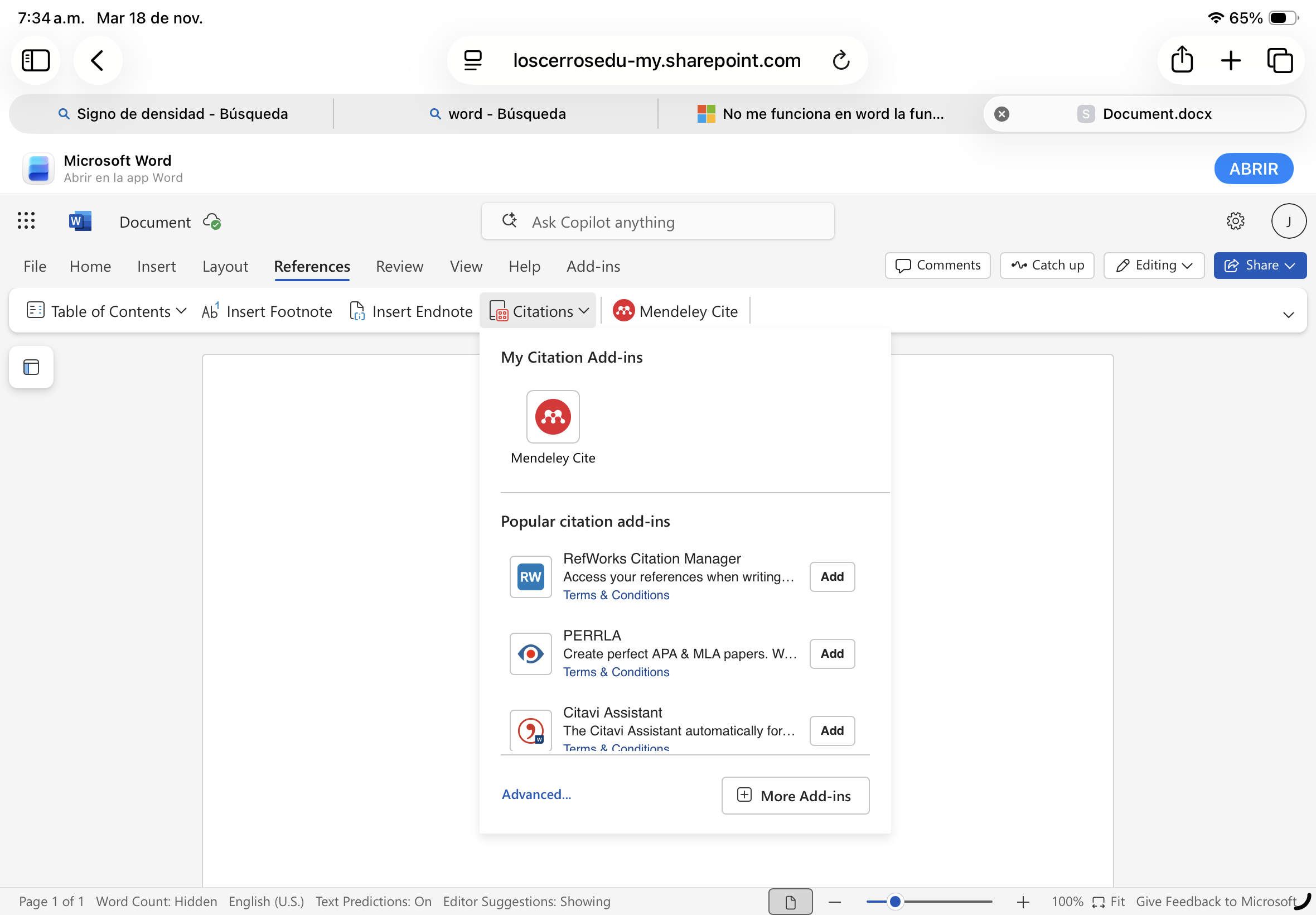Check the cloud save status icon
The image size is (1316, 915).
click(x=212, y=222)
